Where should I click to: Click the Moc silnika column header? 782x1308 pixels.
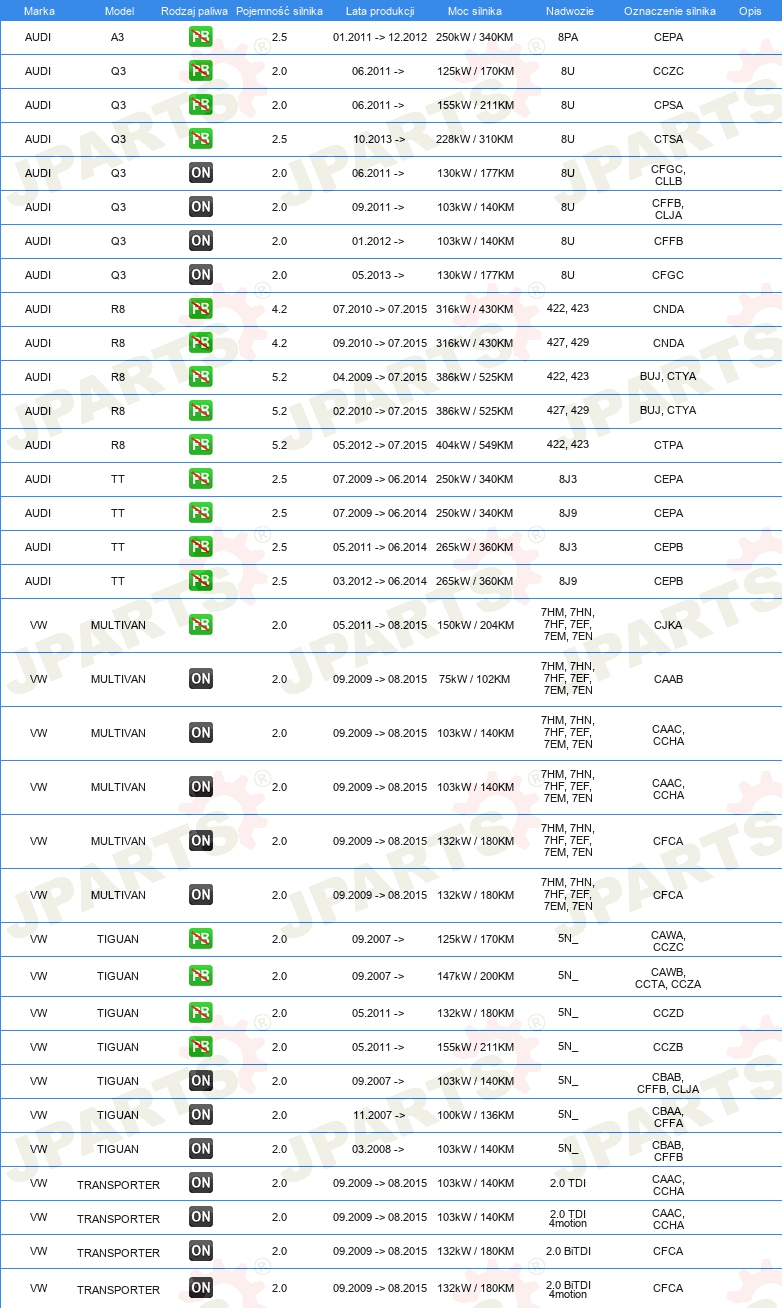(x=475, y=10)
